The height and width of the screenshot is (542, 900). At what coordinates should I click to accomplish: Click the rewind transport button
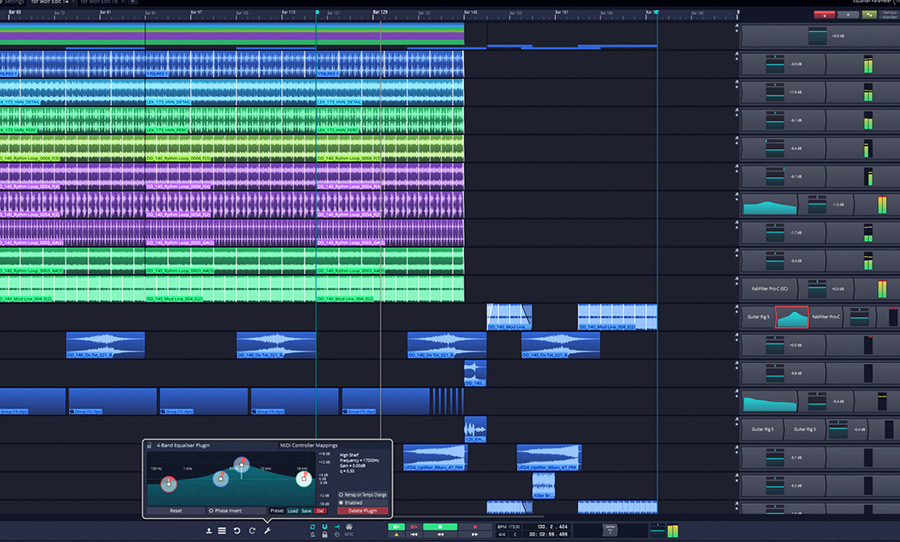[x=440, y=535]
